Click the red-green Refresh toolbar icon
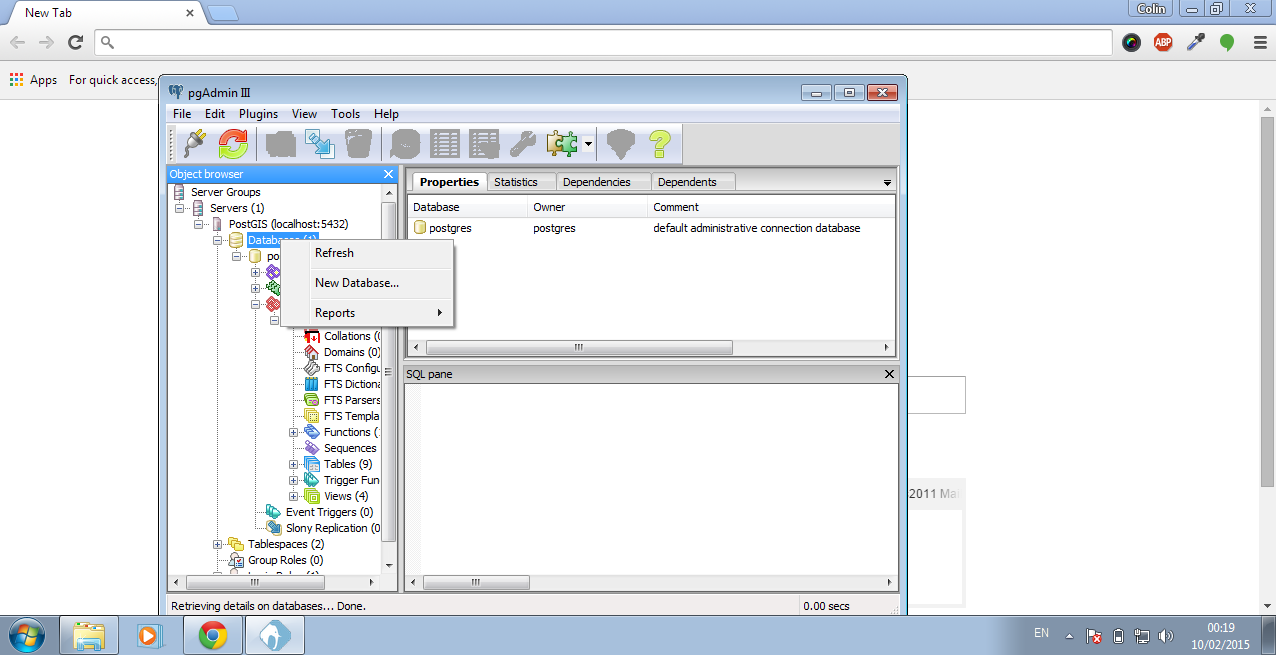The image size is (1276, 655). [233, 144]
